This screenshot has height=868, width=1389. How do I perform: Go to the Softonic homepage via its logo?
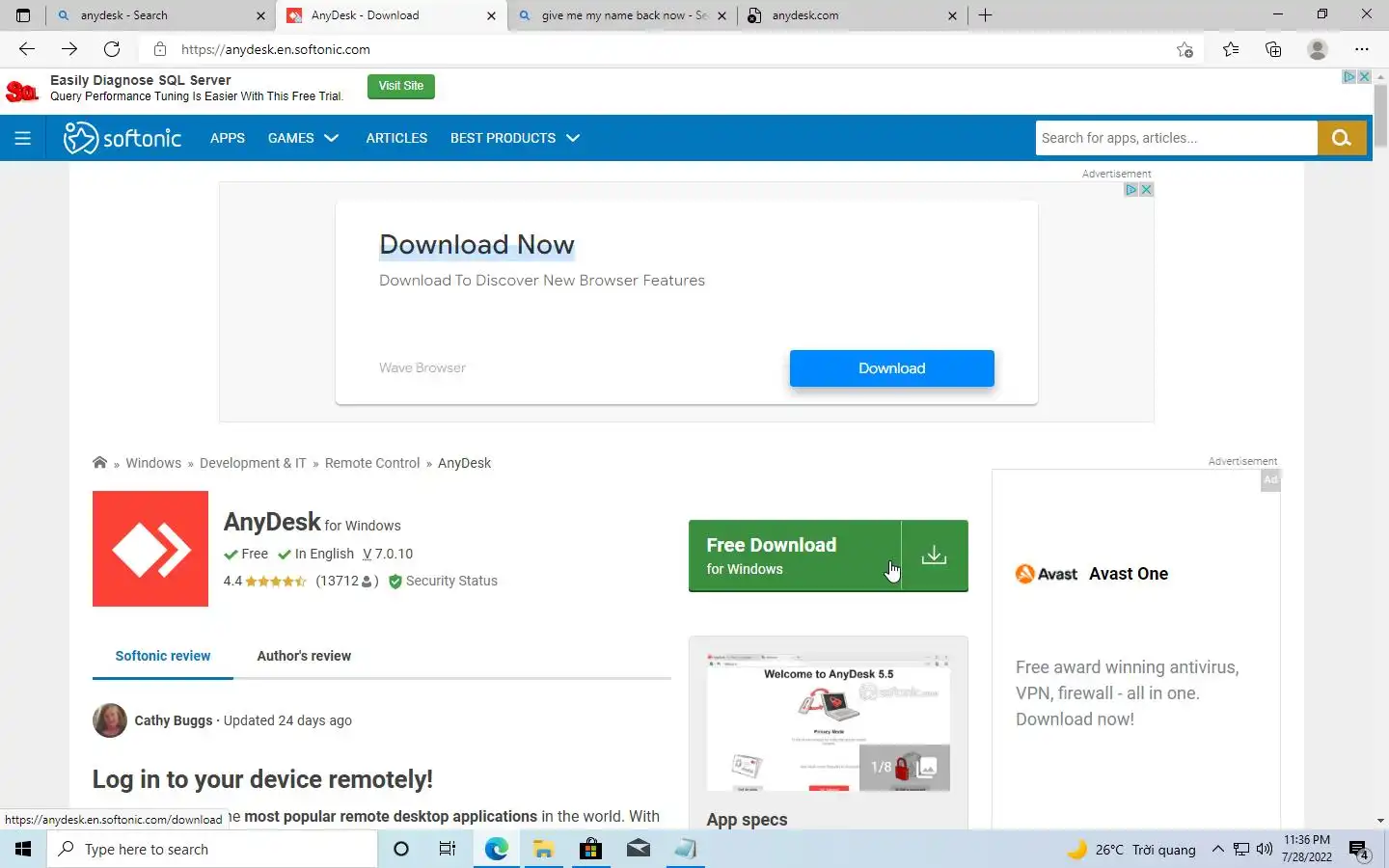(x=123, y=138)
